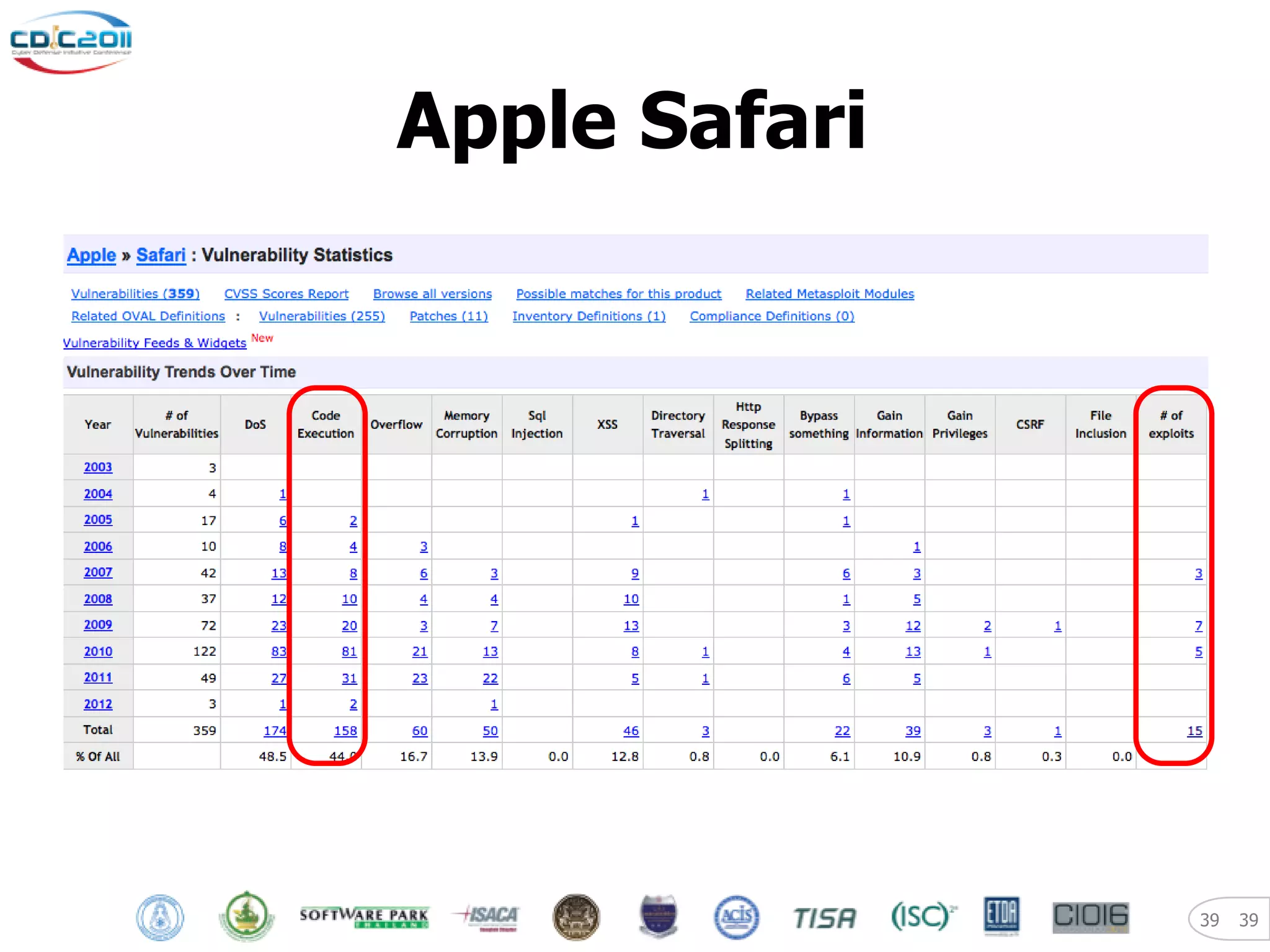Open total Memory Corruption count 50
1270x952 pixels.
[x=491, y=731]
